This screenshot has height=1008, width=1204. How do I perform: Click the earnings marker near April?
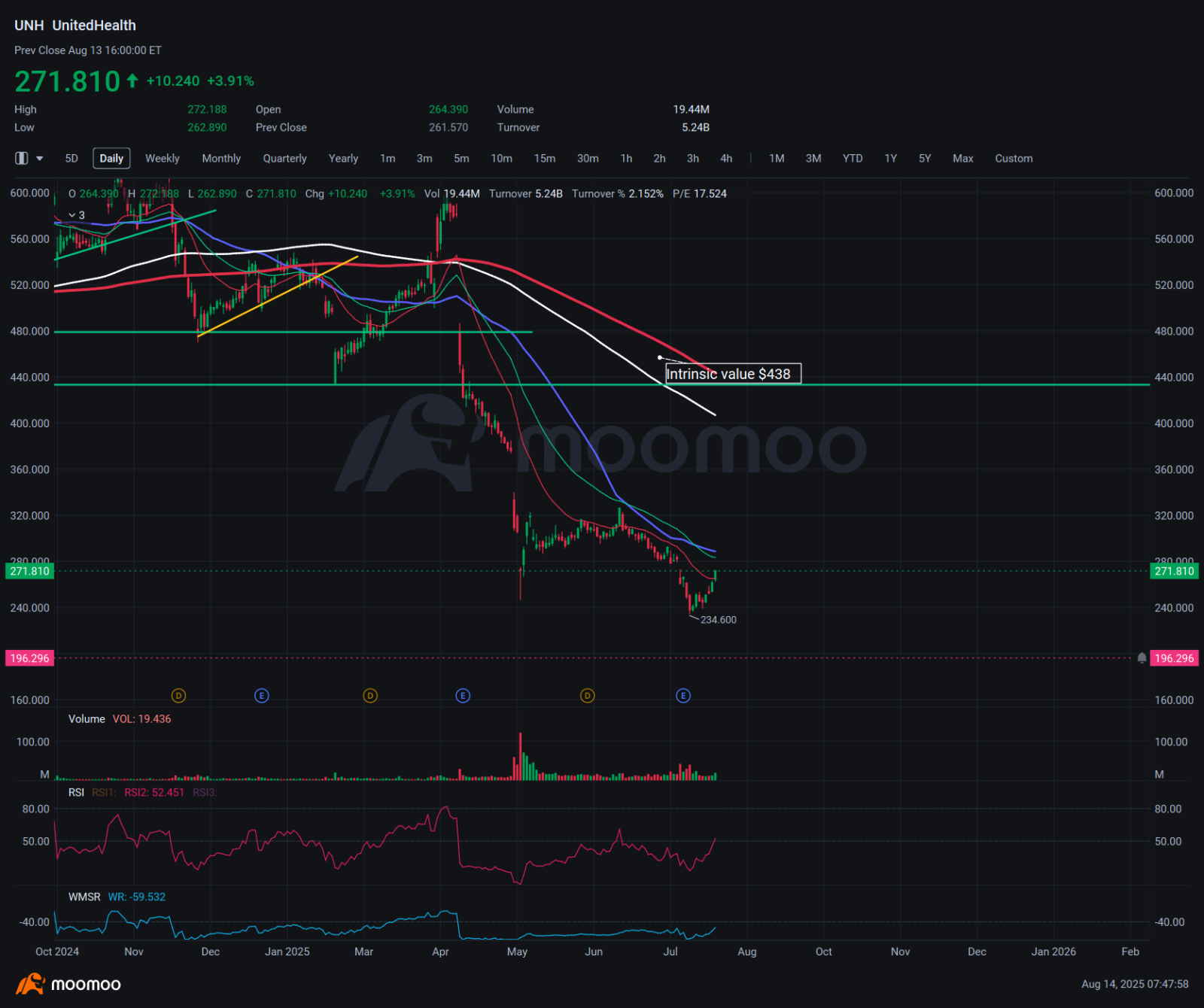(463, 696)
